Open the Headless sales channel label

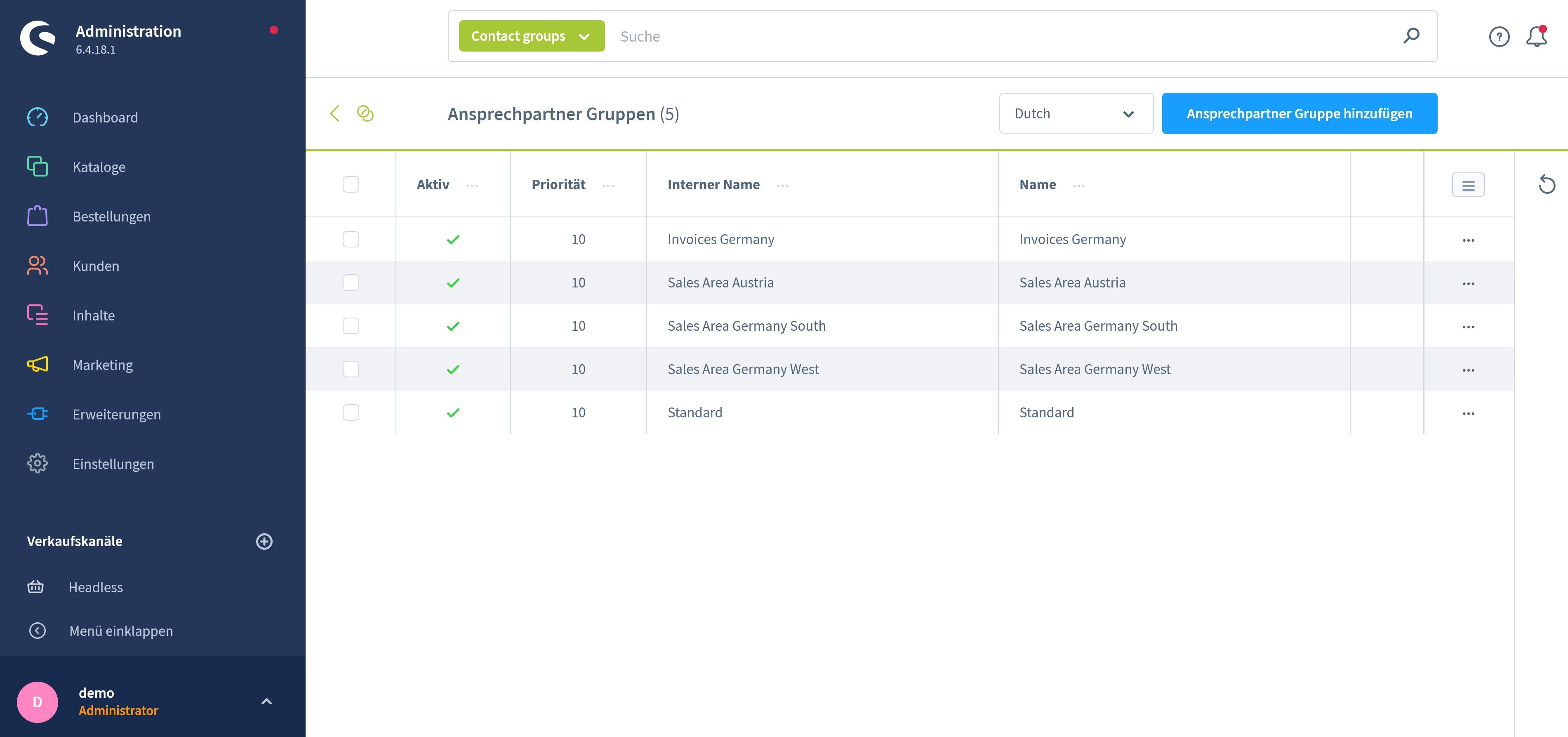click(96, 587)
